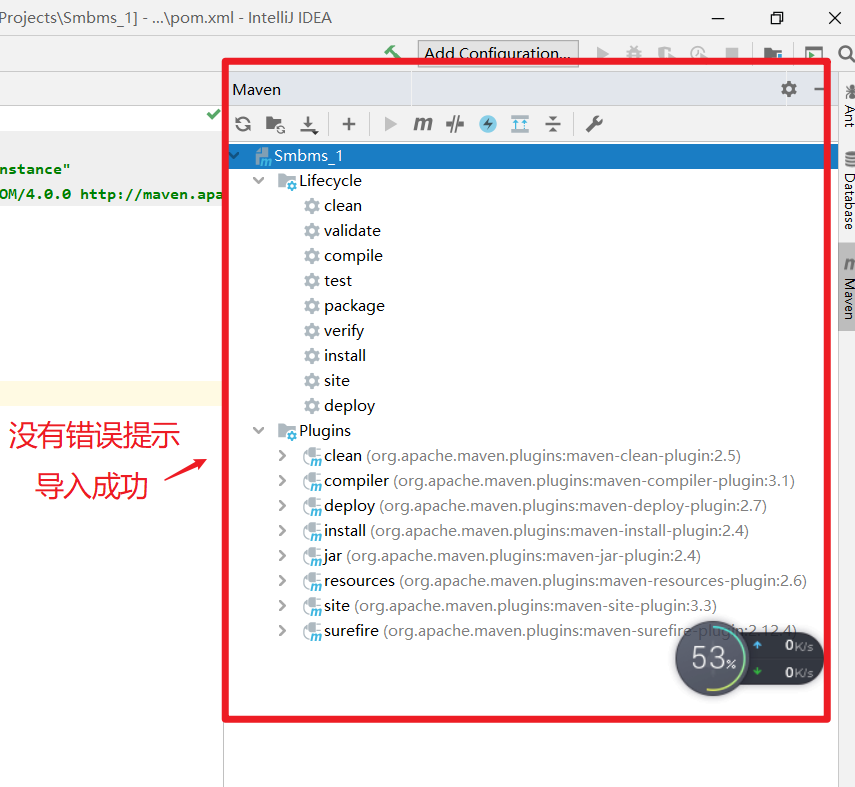Click the plugin icon beside surefire
Viewport: 855px width, 787px height.
tap(312, 632)
